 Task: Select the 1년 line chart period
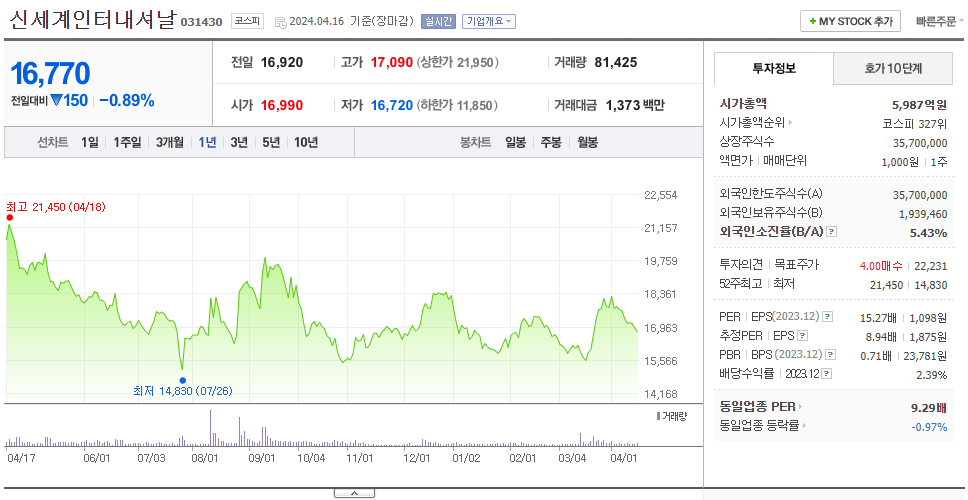tap(207, 143)
